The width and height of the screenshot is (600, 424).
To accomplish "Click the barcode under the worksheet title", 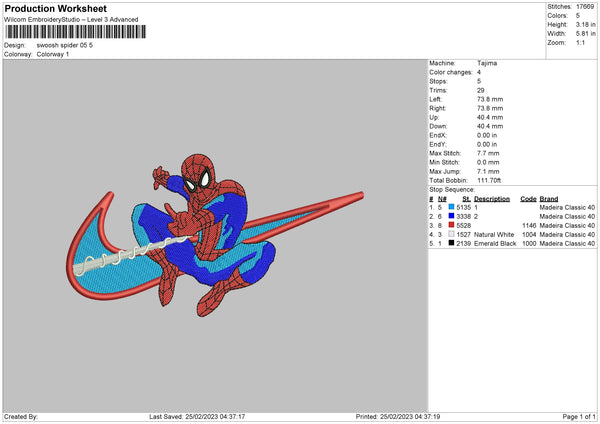I will tap(75, 32).
